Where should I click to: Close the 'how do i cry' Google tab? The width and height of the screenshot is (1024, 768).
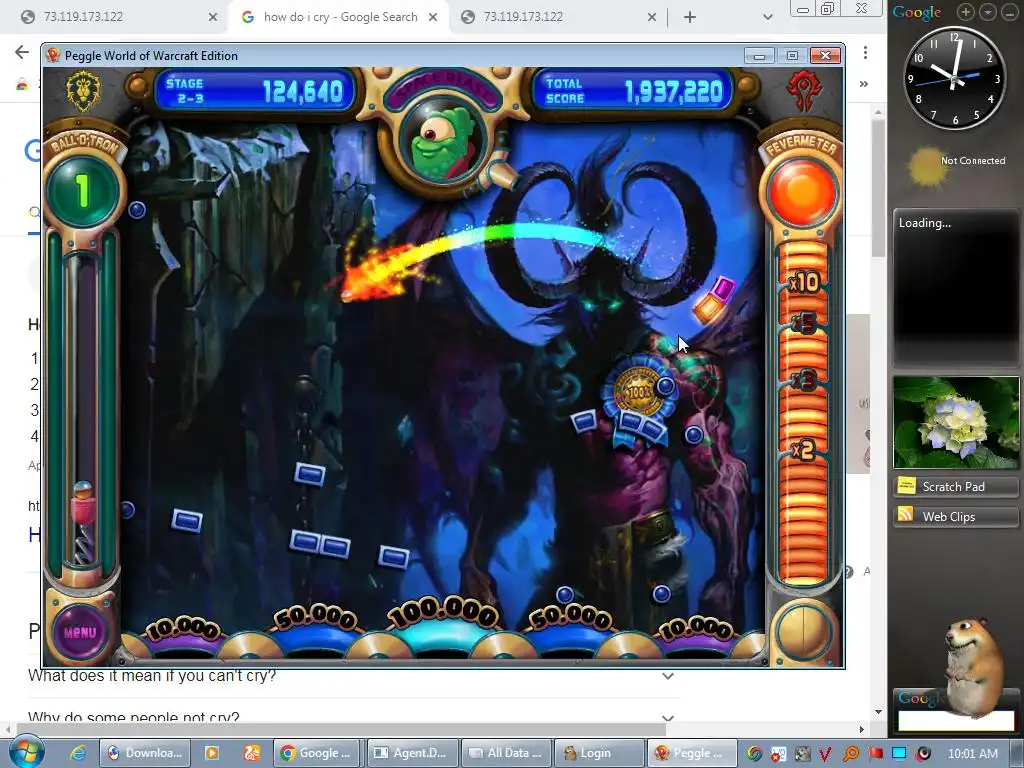pyautogui.click(x=433, y=17)
